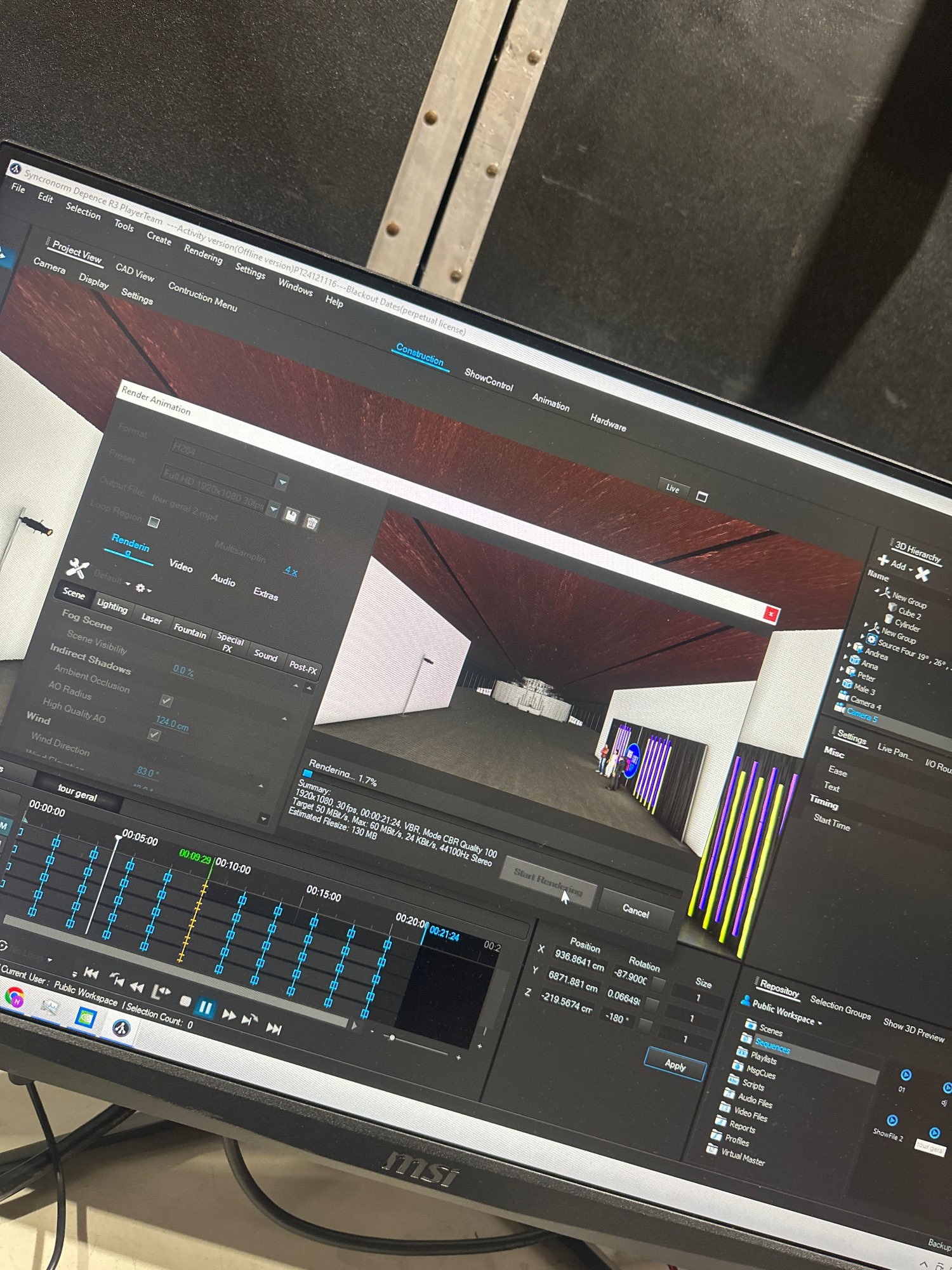This screenshot has width=952, height=1270.
Task: Click the Cube 2 icon in hierarchy
Action: coord(892,608)
